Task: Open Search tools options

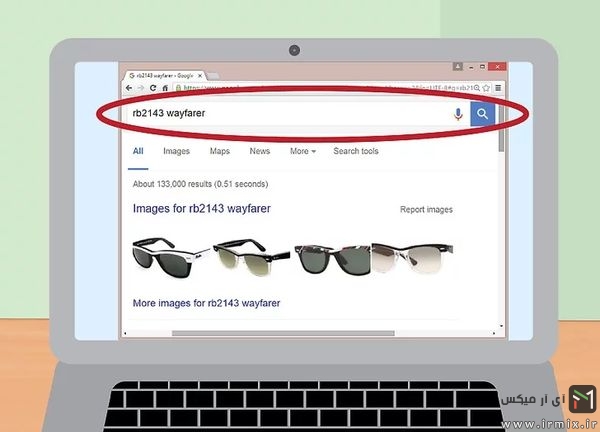Action: 356,151
